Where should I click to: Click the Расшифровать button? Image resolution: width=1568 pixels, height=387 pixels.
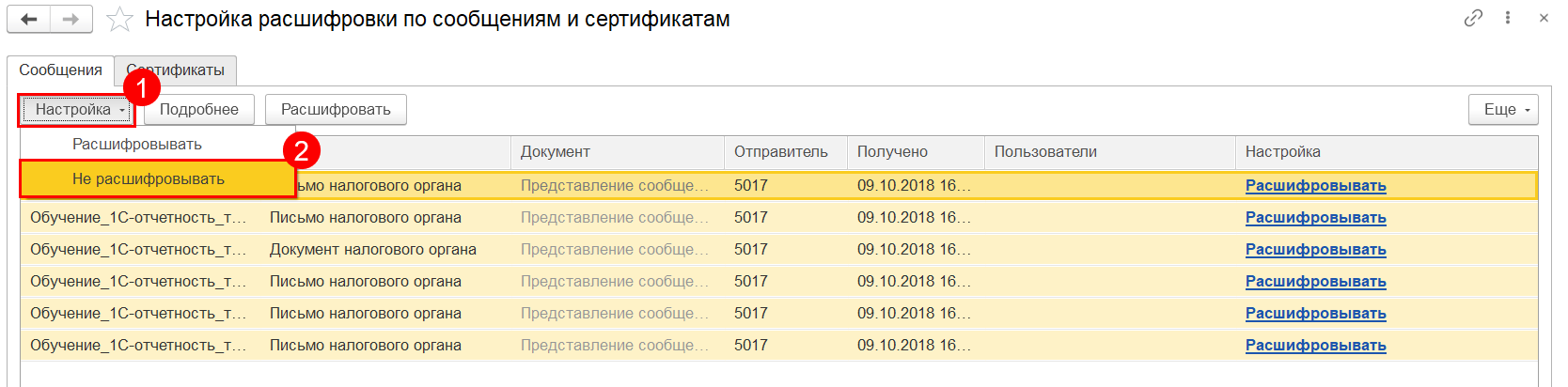[x=336, y=110]
